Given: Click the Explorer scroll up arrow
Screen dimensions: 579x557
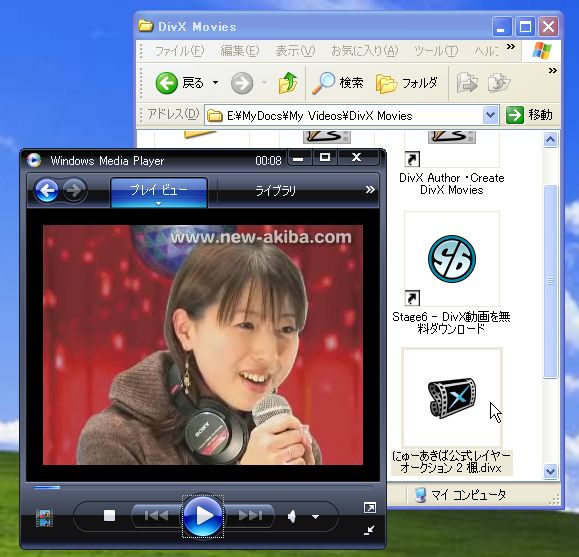Looking at the screenshot, I should [x=550, y=140].
